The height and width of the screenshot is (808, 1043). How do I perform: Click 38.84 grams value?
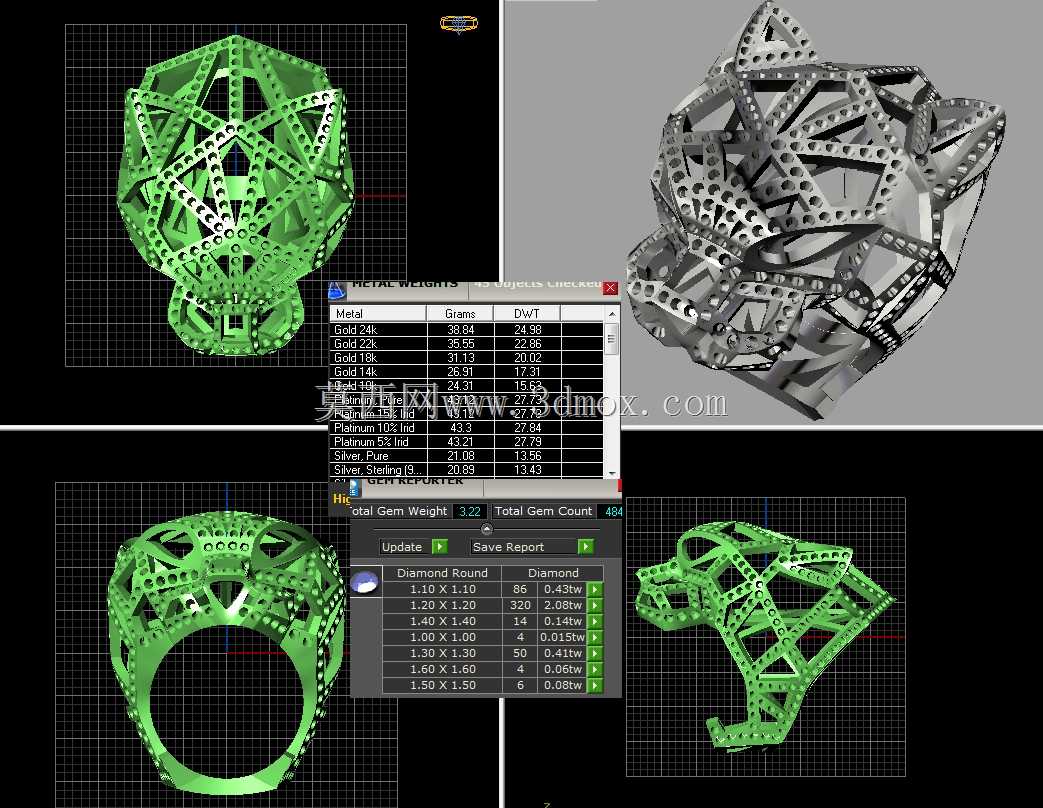pyautogui.click(x=460, y=330)
